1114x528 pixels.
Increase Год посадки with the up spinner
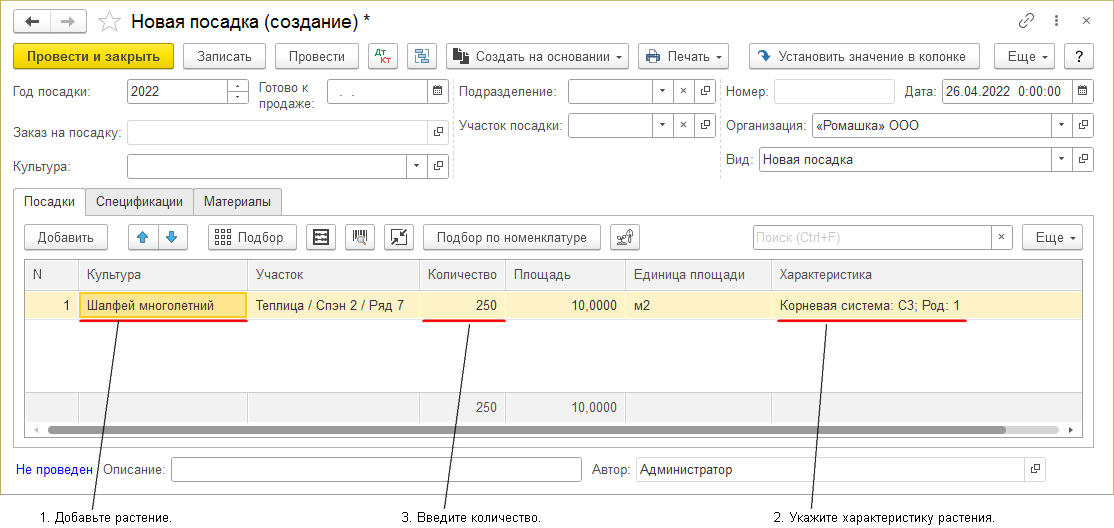pyautogui.click(x=237, y=86)
